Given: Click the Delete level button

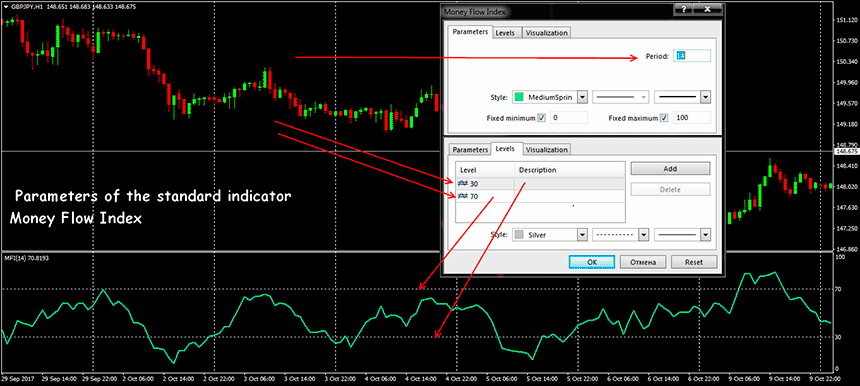Looking at the screenshot, I should (670, 190).
